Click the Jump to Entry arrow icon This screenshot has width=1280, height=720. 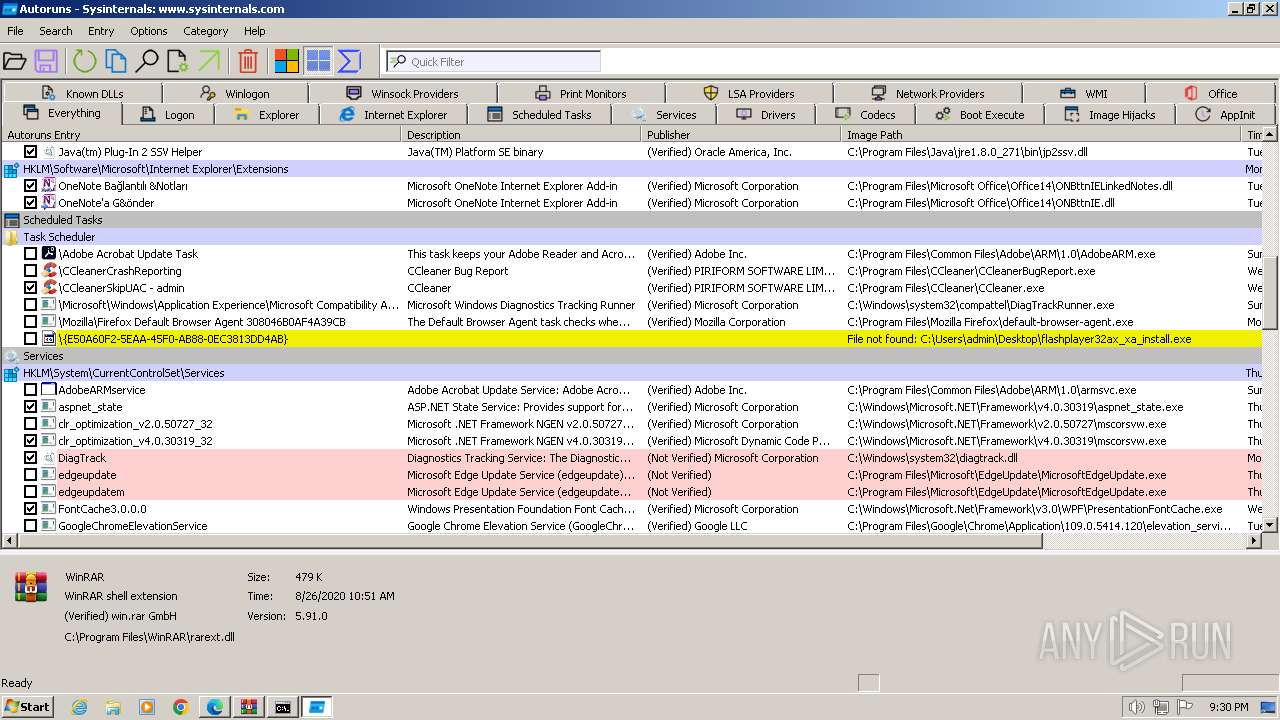(x=209, y=61)
